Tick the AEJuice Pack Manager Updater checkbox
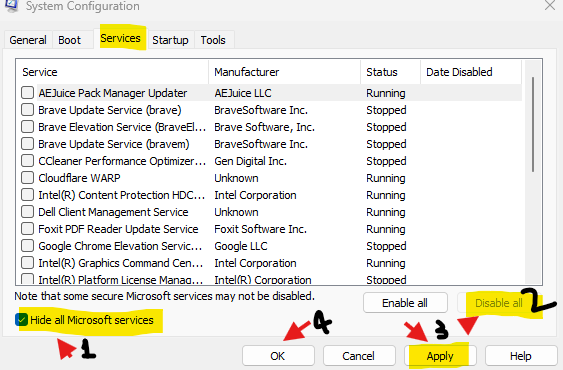The width and height of the screenshot is (563, 370). (27, 93)
